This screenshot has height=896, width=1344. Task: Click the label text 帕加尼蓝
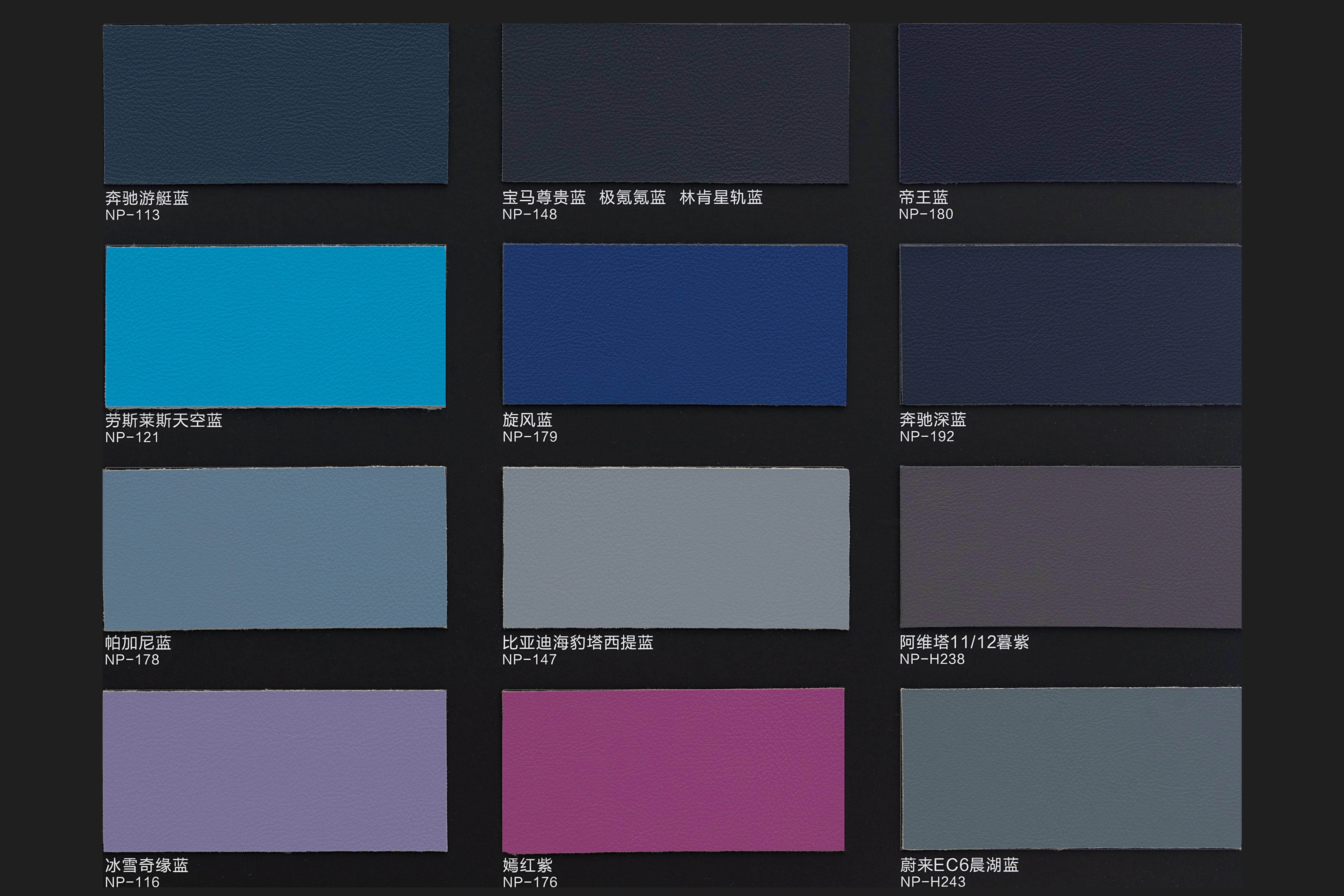point(138,643)
